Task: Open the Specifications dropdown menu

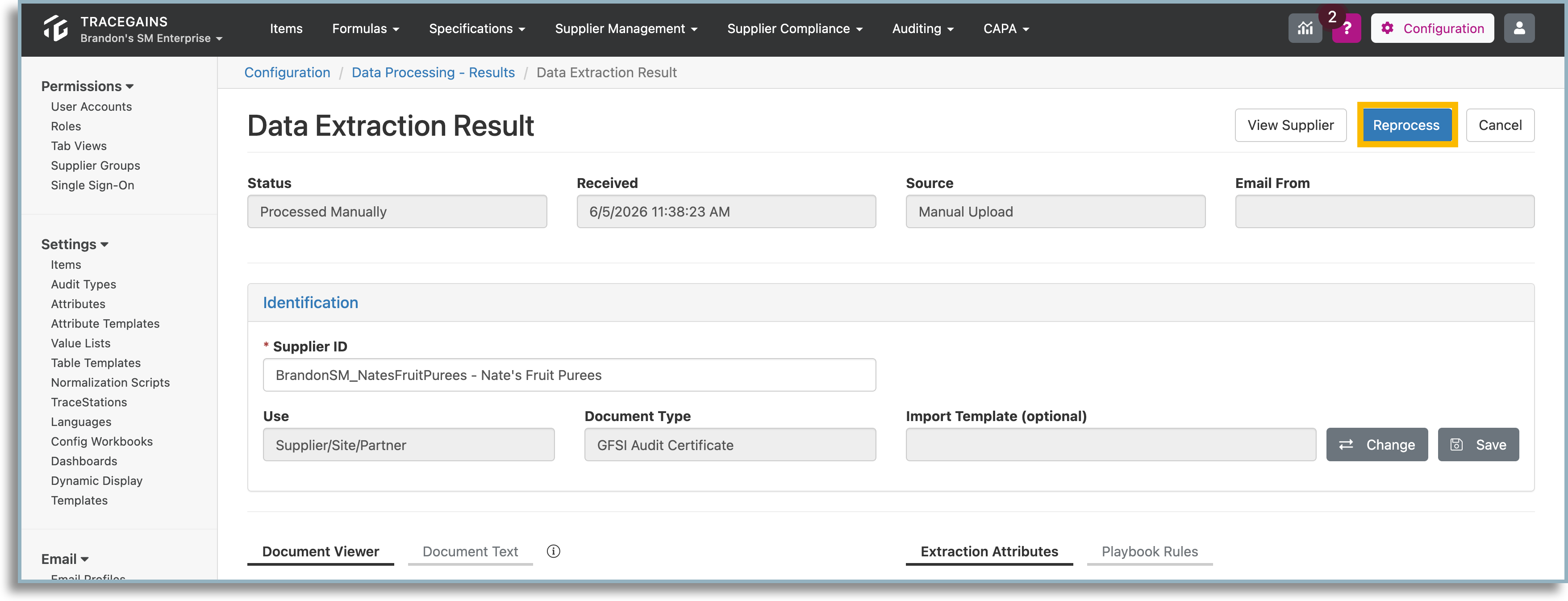Action: [477, 29]
